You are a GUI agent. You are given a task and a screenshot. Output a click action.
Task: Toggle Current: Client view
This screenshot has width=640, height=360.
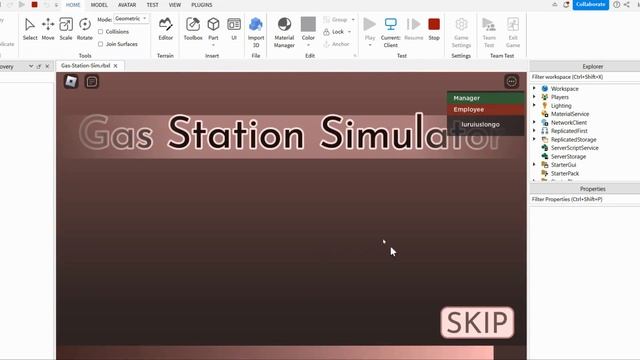click(x=391, y=32)
